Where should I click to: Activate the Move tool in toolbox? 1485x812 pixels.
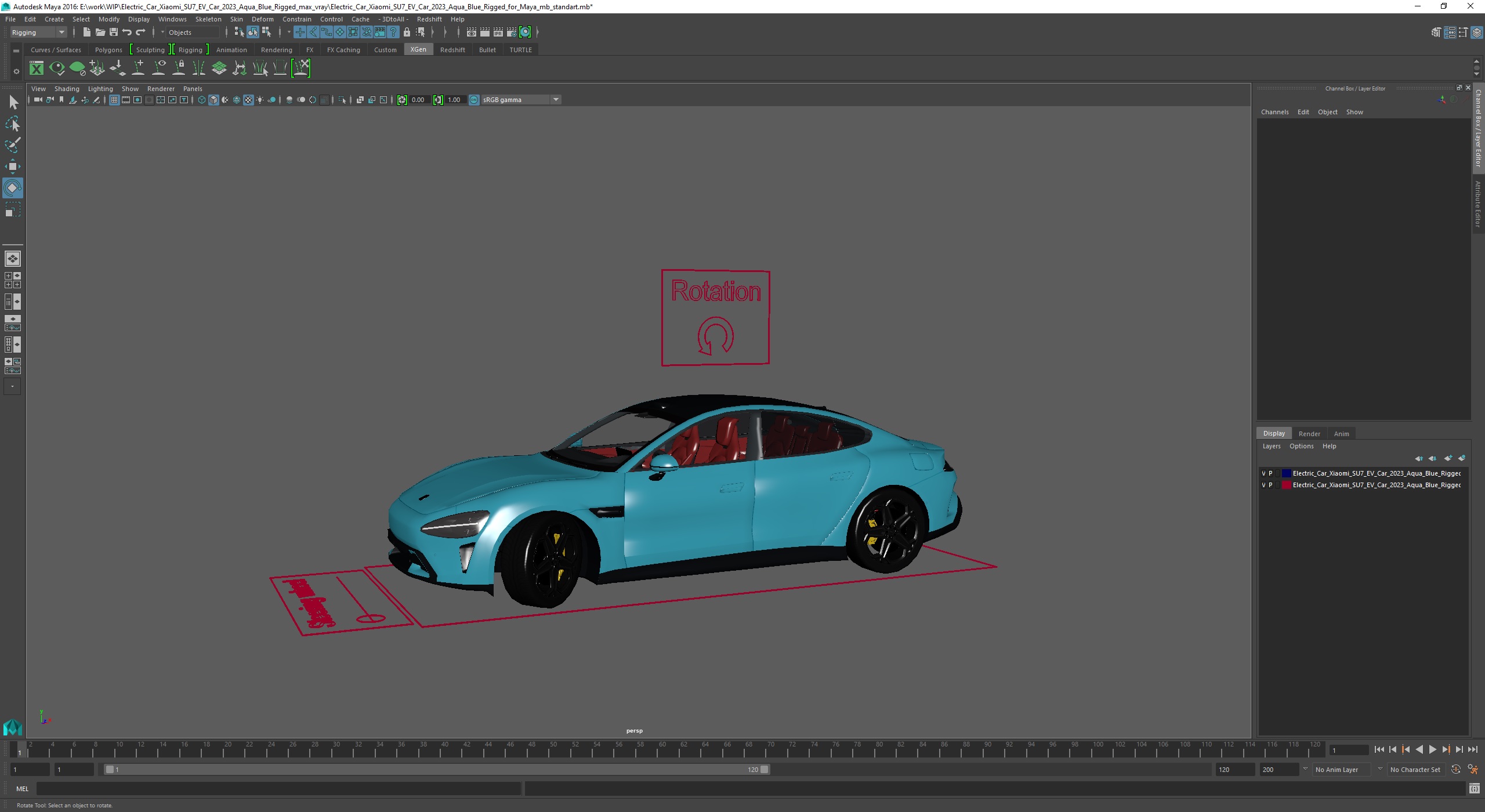[13, 166]
